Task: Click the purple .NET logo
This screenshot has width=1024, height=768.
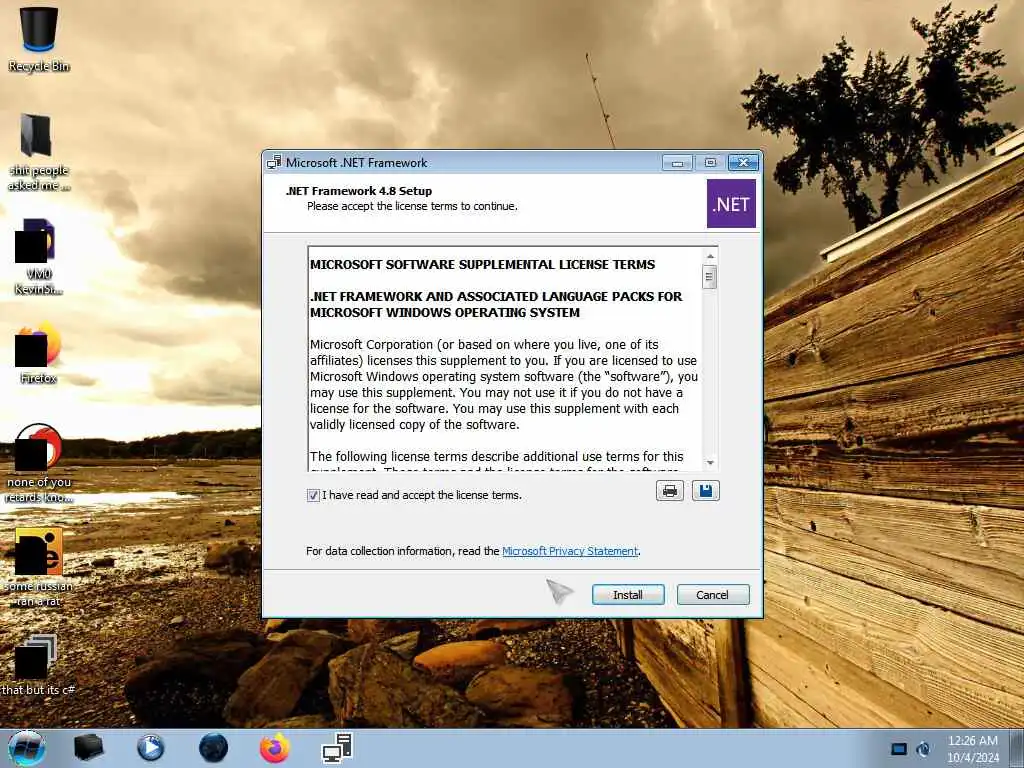Action: point(731,204)
